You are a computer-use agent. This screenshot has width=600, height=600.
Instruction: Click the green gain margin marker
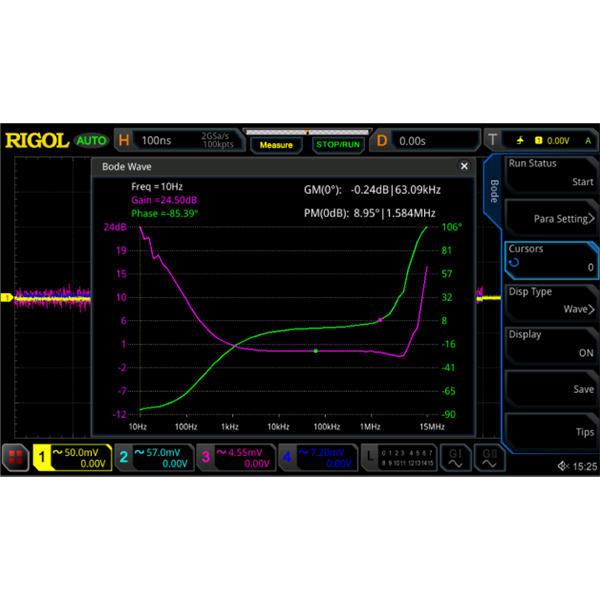click(316, 351)
